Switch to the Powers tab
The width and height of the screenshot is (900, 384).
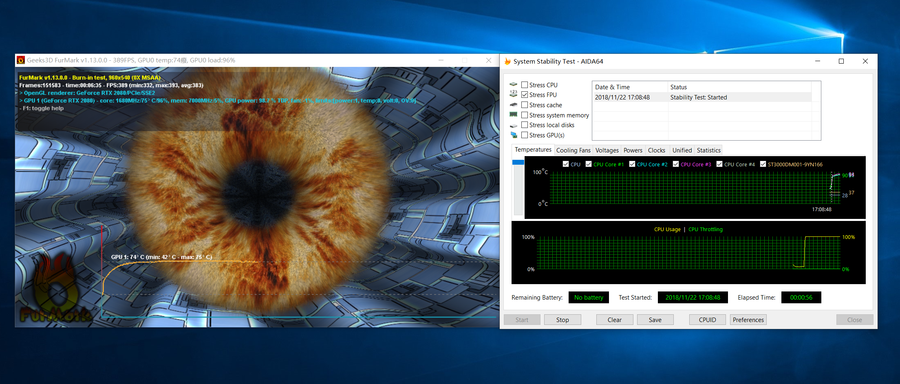point(633,150)
